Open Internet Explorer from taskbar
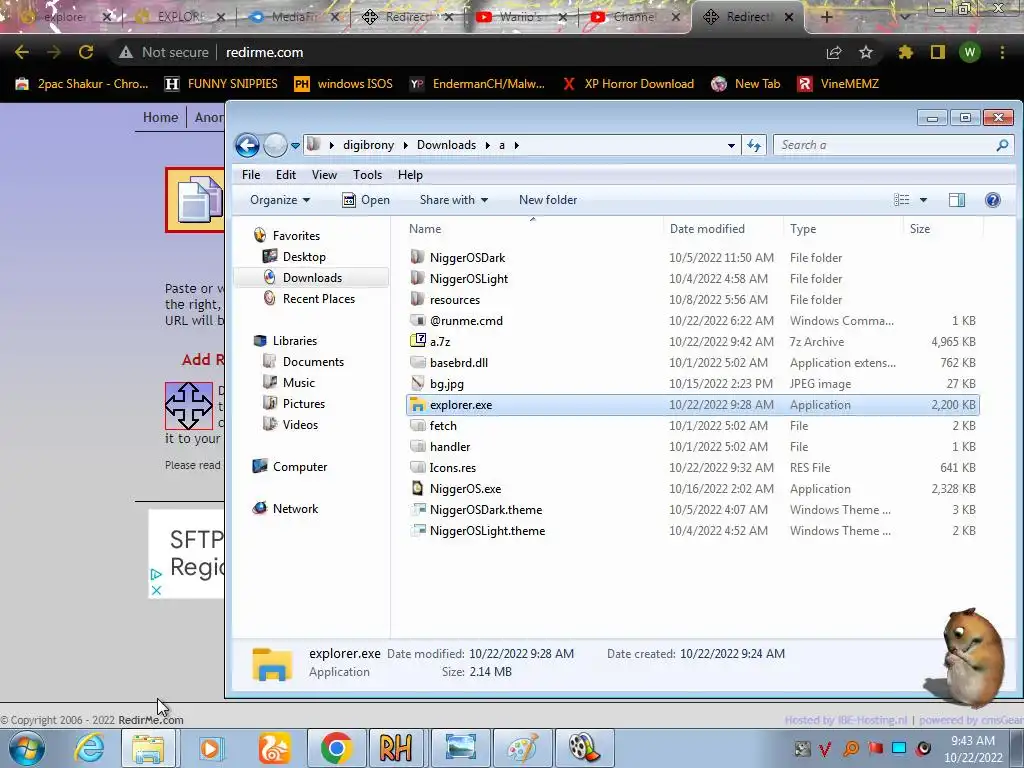This screenshot has height=768, width=1024. (x=89, y=748)
